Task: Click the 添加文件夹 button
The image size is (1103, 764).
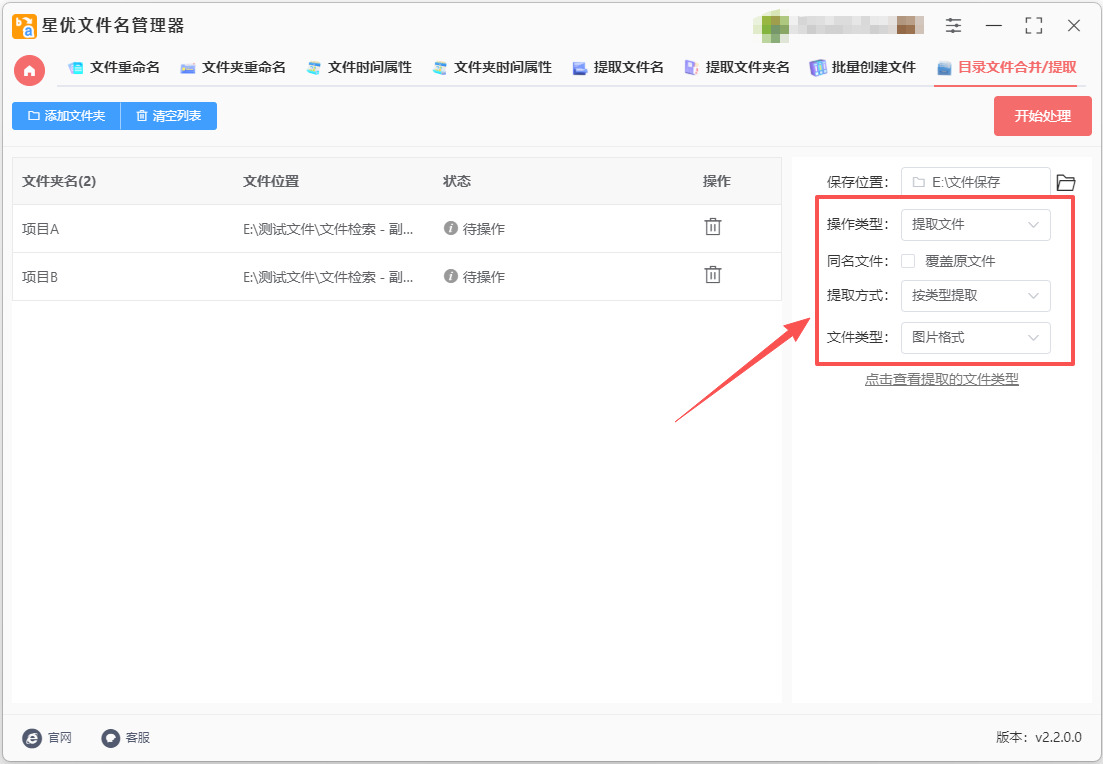Action: 66,116
